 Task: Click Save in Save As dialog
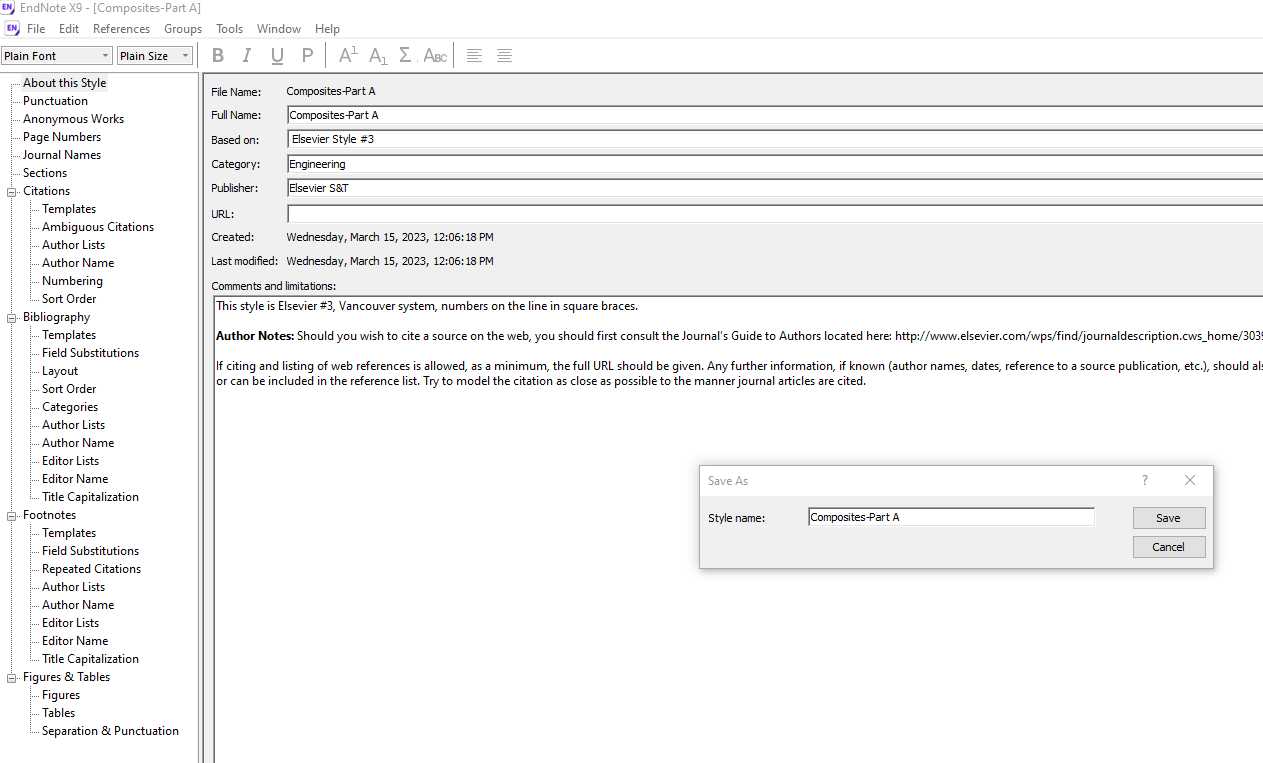1169,518
